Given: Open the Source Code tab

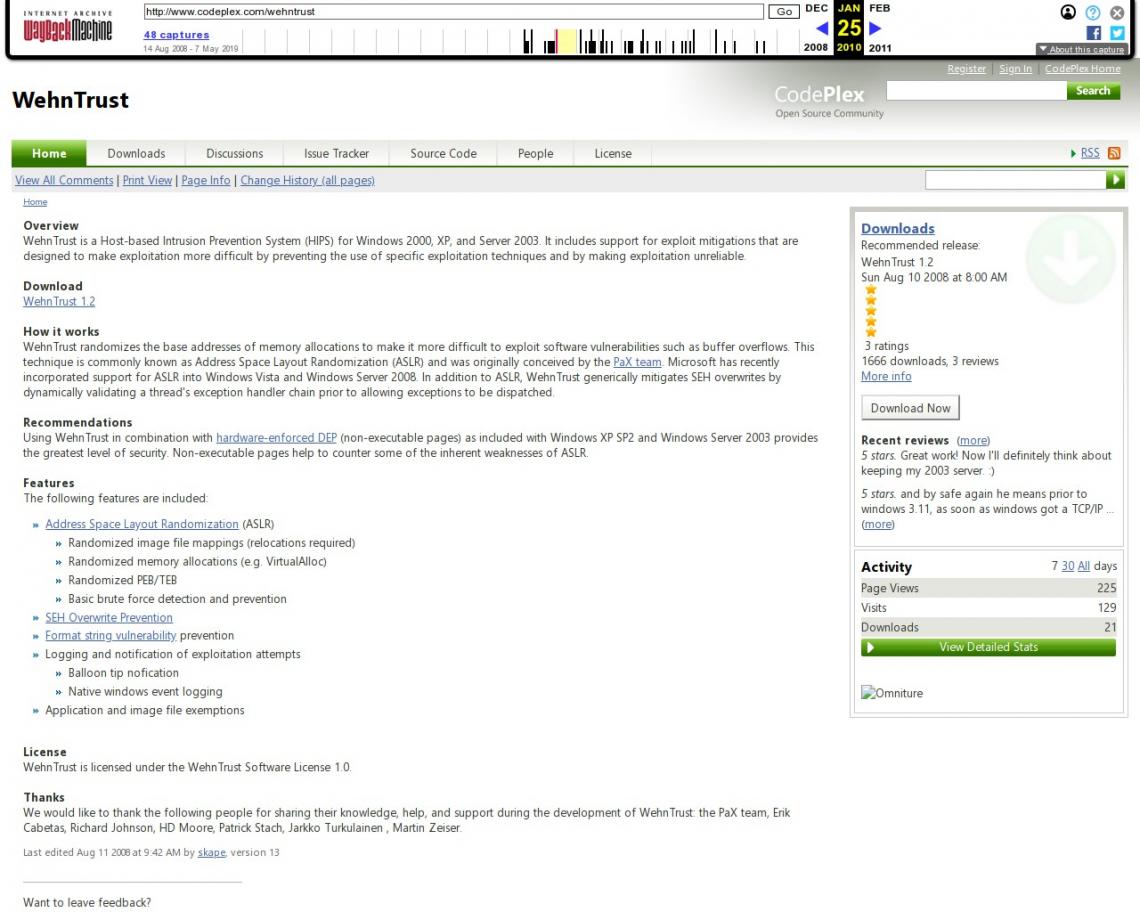Looking at the screenshot, I should 443,153.
